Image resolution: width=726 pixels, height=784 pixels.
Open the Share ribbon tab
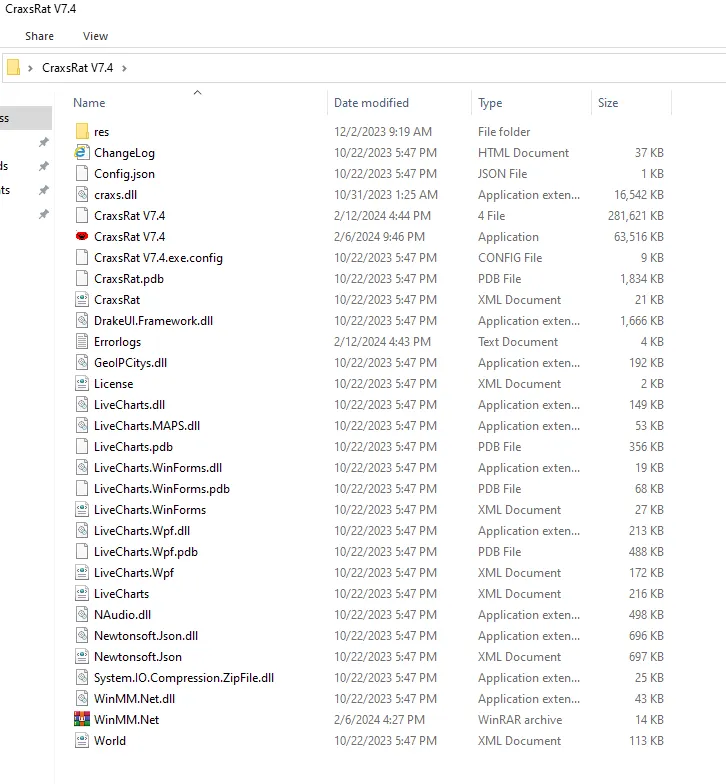[x=40, y=36]
